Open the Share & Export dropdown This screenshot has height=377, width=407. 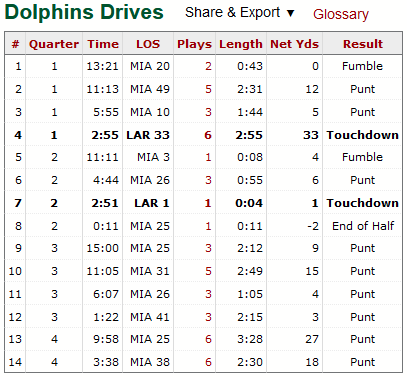coord(239,13)
